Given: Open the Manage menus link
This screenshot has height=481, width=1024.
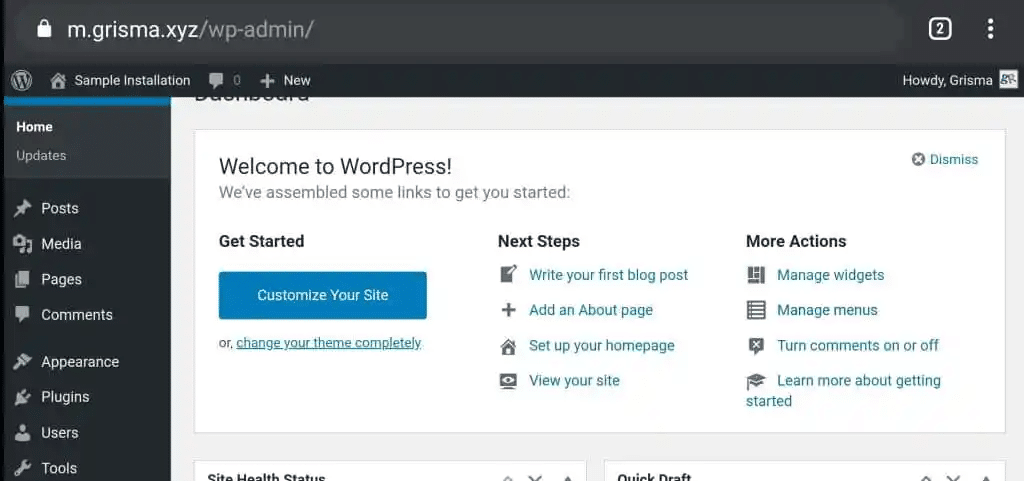Looking at the screenshot, I should (827, 310).
